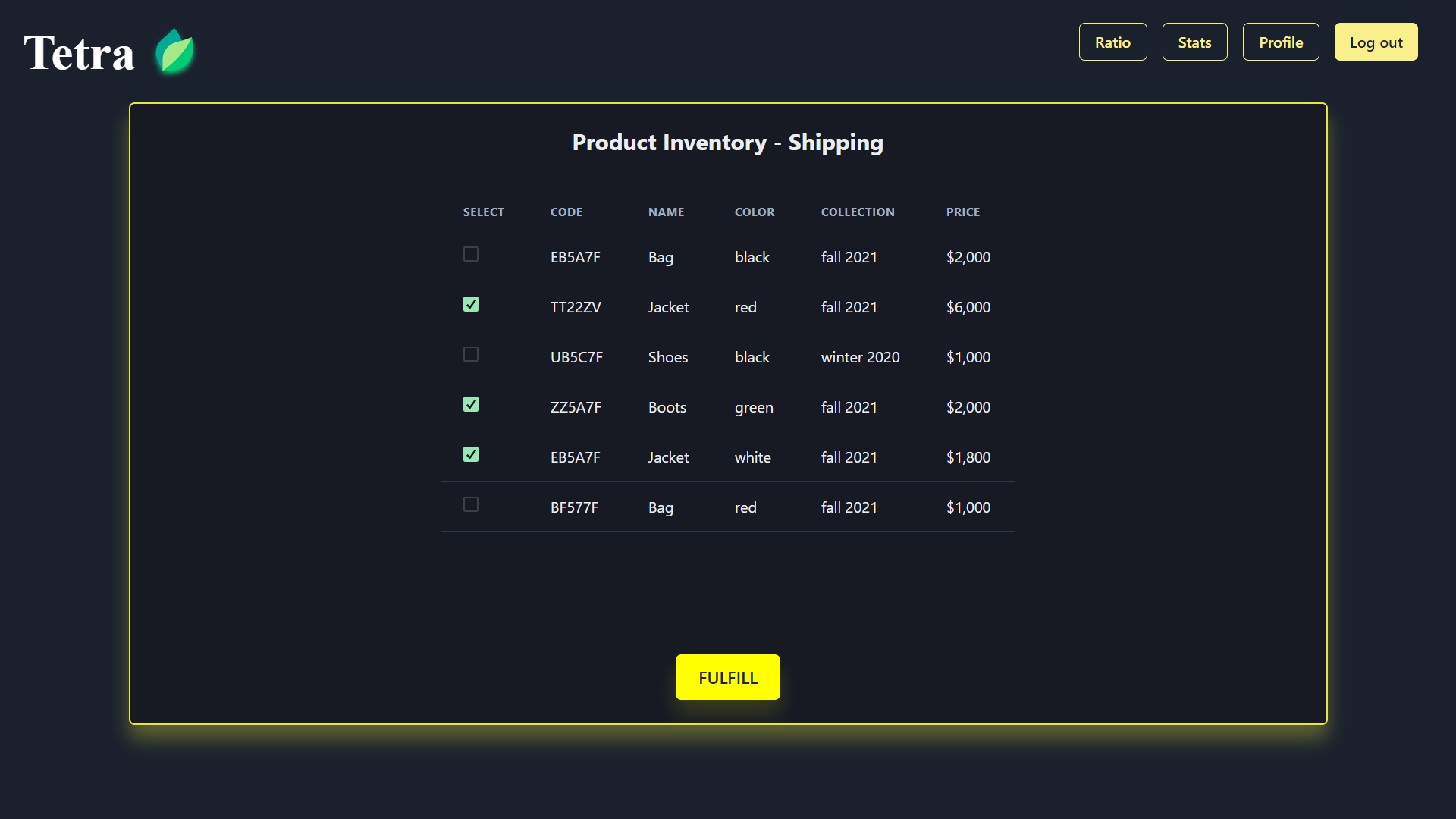Click the COLLECTION column header
1456x819 pixels.
(x=858, y=212)
